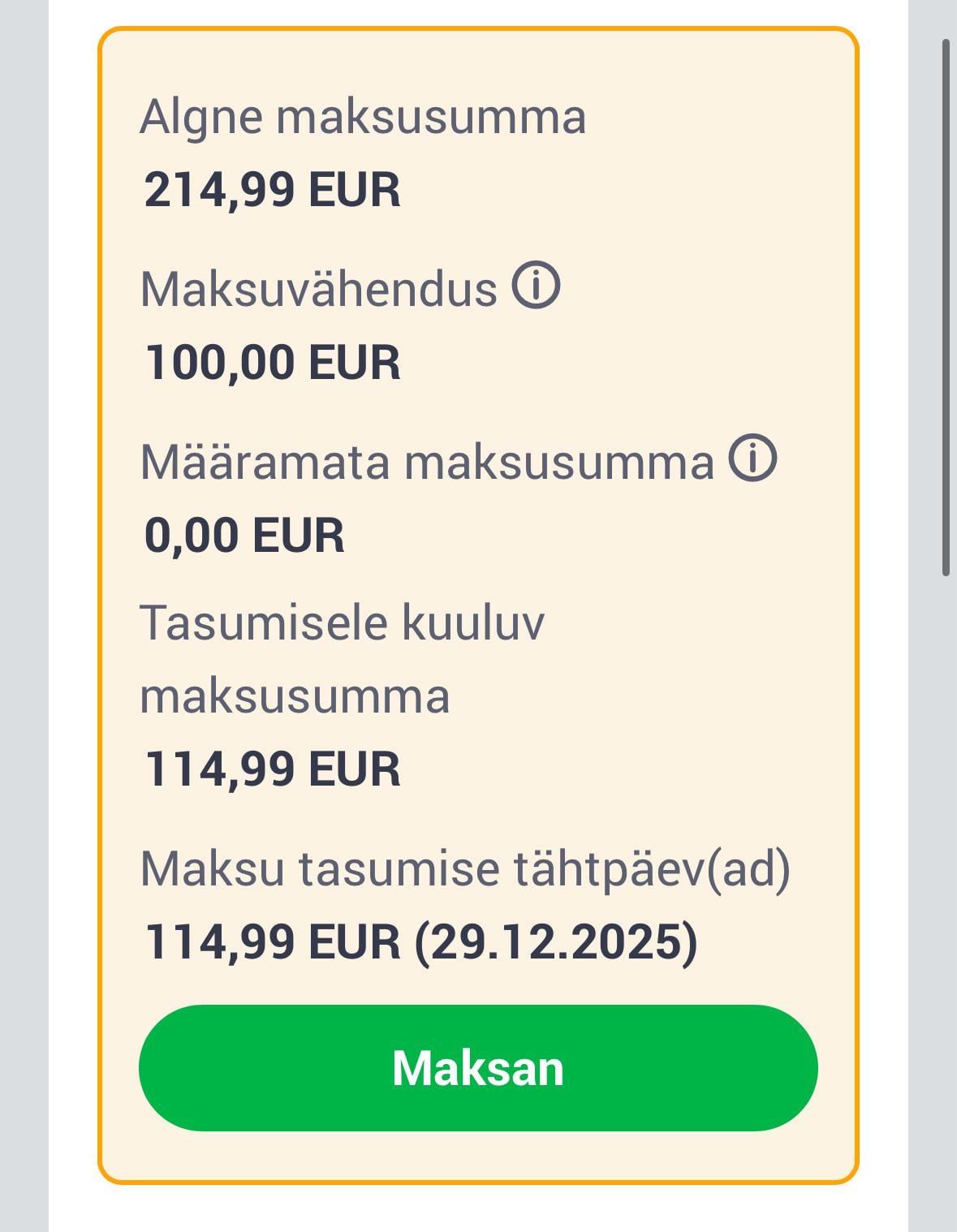The image size is (957, 1232).
Task: Click the 114,99 EUR amount above the deadline label
Action: point(272,769)
